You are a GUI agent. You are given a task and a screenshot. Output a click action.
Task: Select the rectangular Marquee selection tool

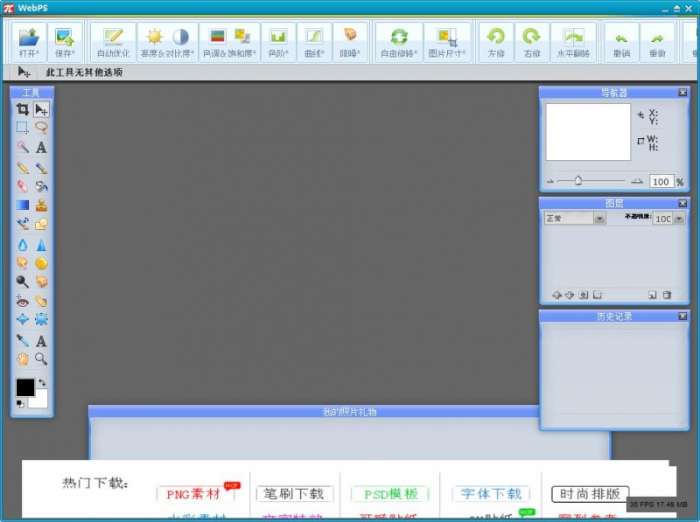coord(22,128)
